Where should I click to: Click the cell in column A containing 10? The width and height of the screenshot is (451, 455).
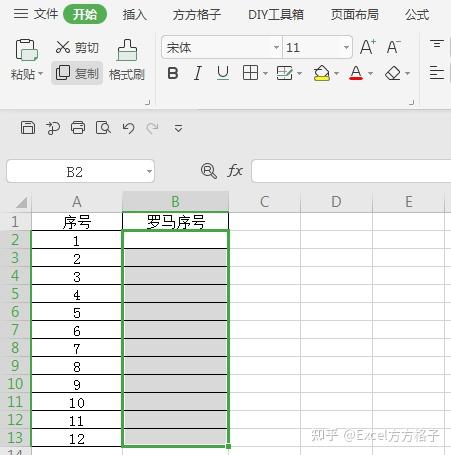(77, 402)
